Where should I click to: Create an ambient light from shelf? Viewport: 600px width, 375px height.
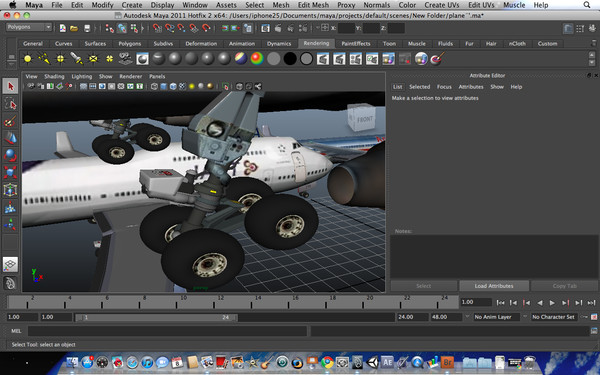pyautogui.click(x=28, y=59)
